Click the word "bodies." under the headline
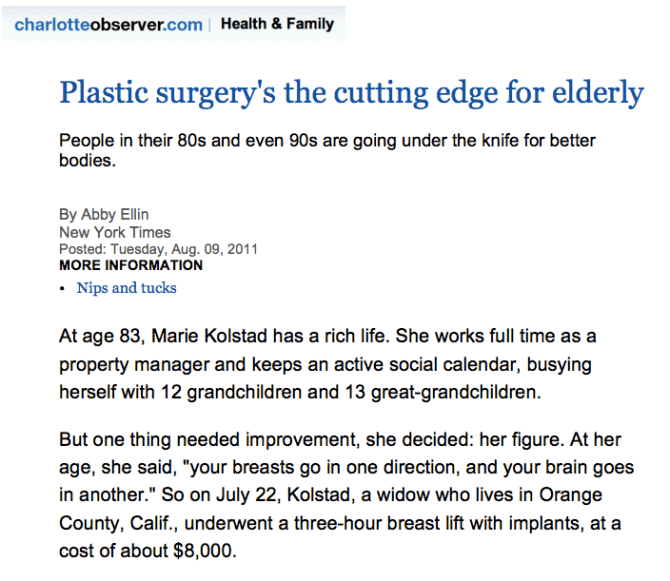Image resolution: width=670 pixels, height=581 pixels. [88, 161]
